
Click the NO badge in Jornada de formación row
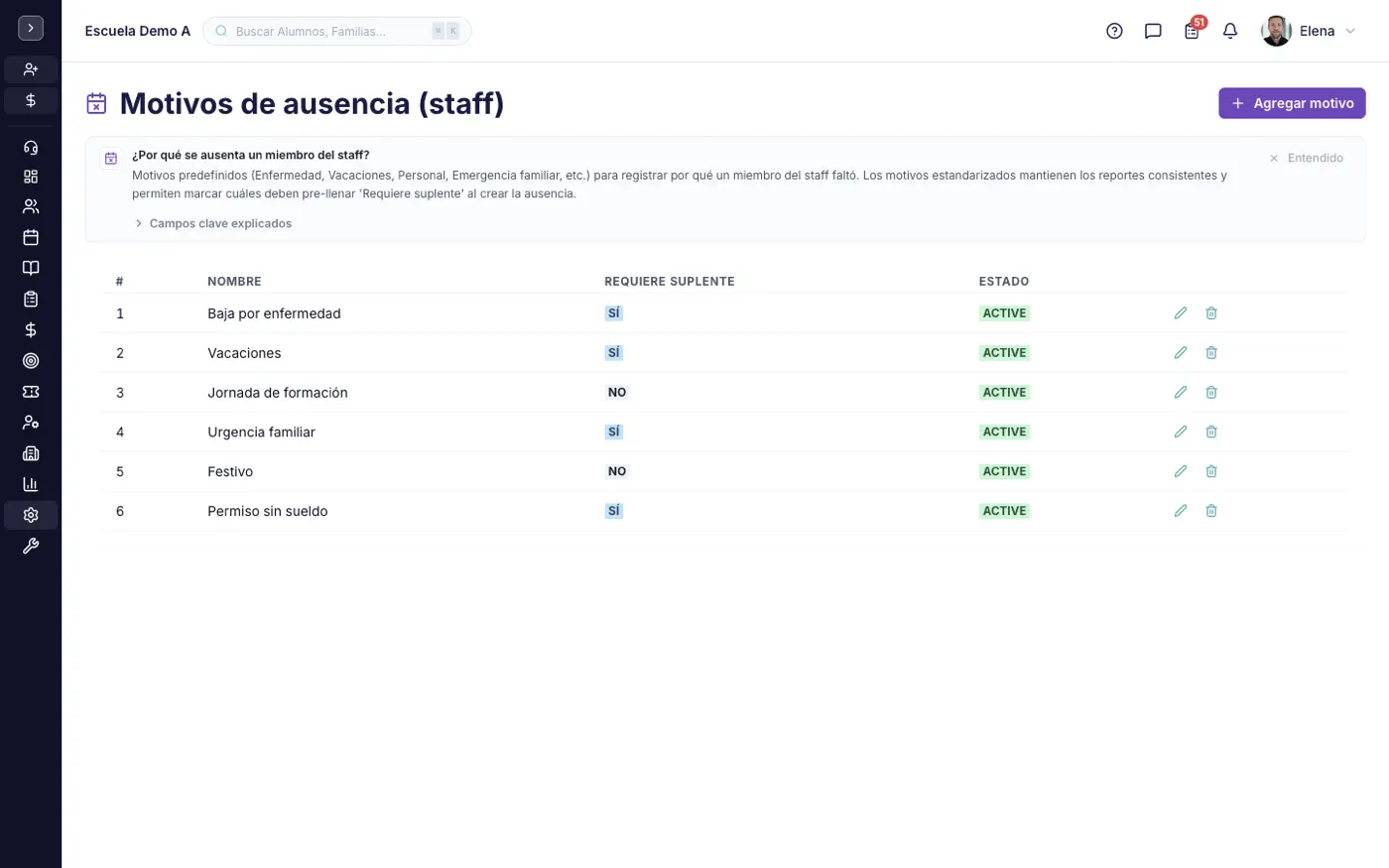click(x=617, y=392)
